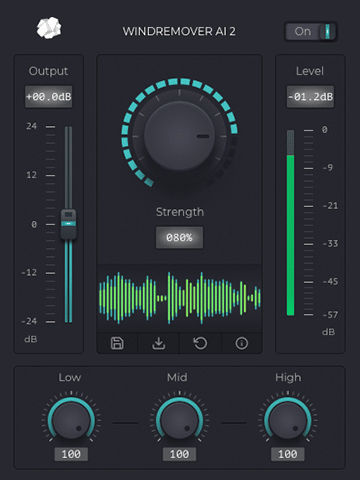Click the Mid 100 value box
This screenshot has width=360, height=480.
179,454
